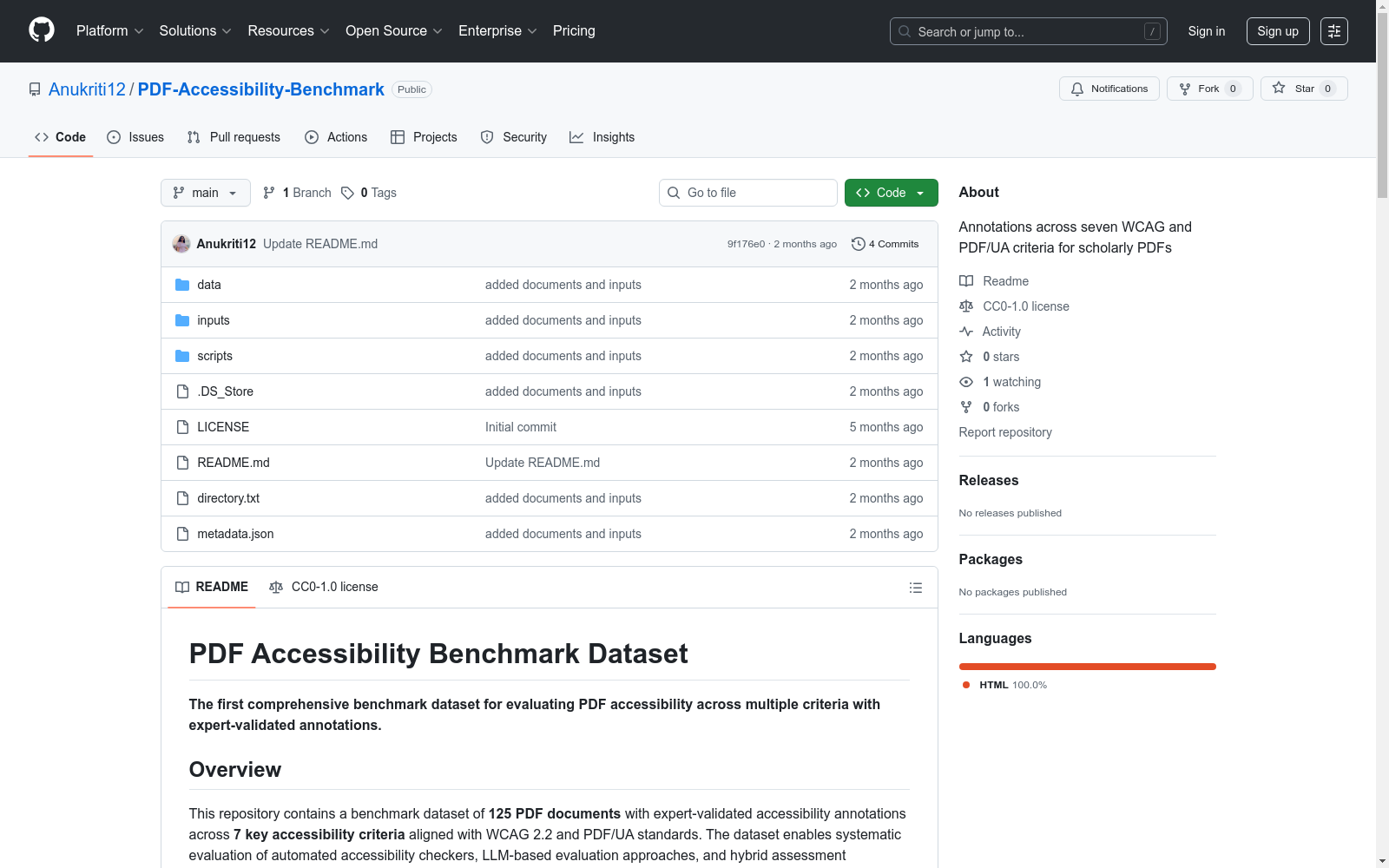
Task: Open the Anukriti12 owner link
Action: coord(87,89)
